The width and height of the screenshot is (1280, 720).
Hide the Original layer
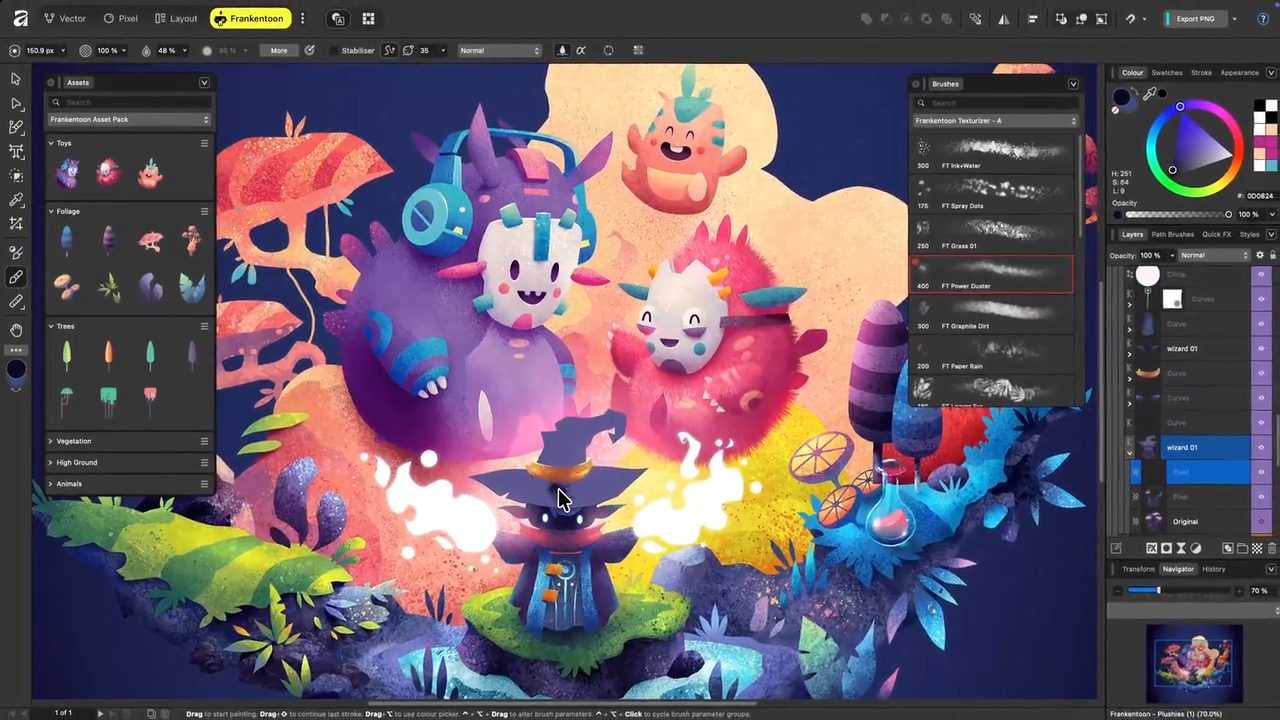pyautogui.click(x=1260, y=521)
